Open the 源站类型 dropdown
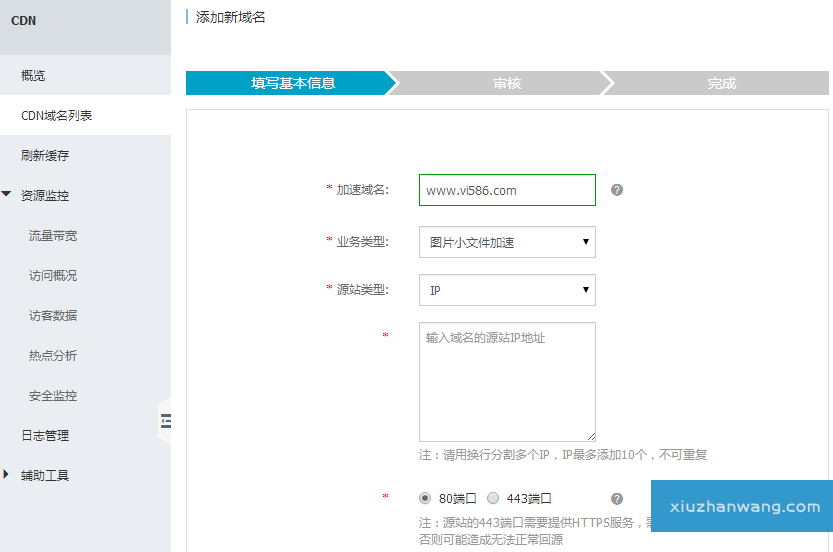 tap(507, 290)
